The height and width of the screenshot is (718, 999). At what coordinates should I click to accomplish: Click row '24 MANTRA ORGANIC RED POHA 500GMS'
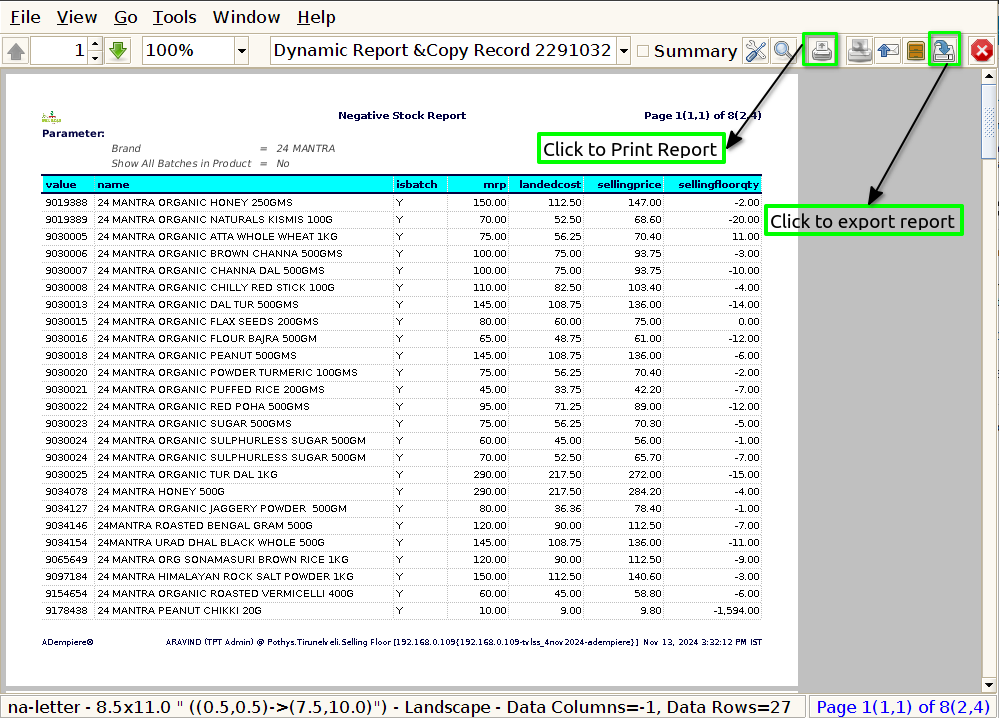[401, 406]
